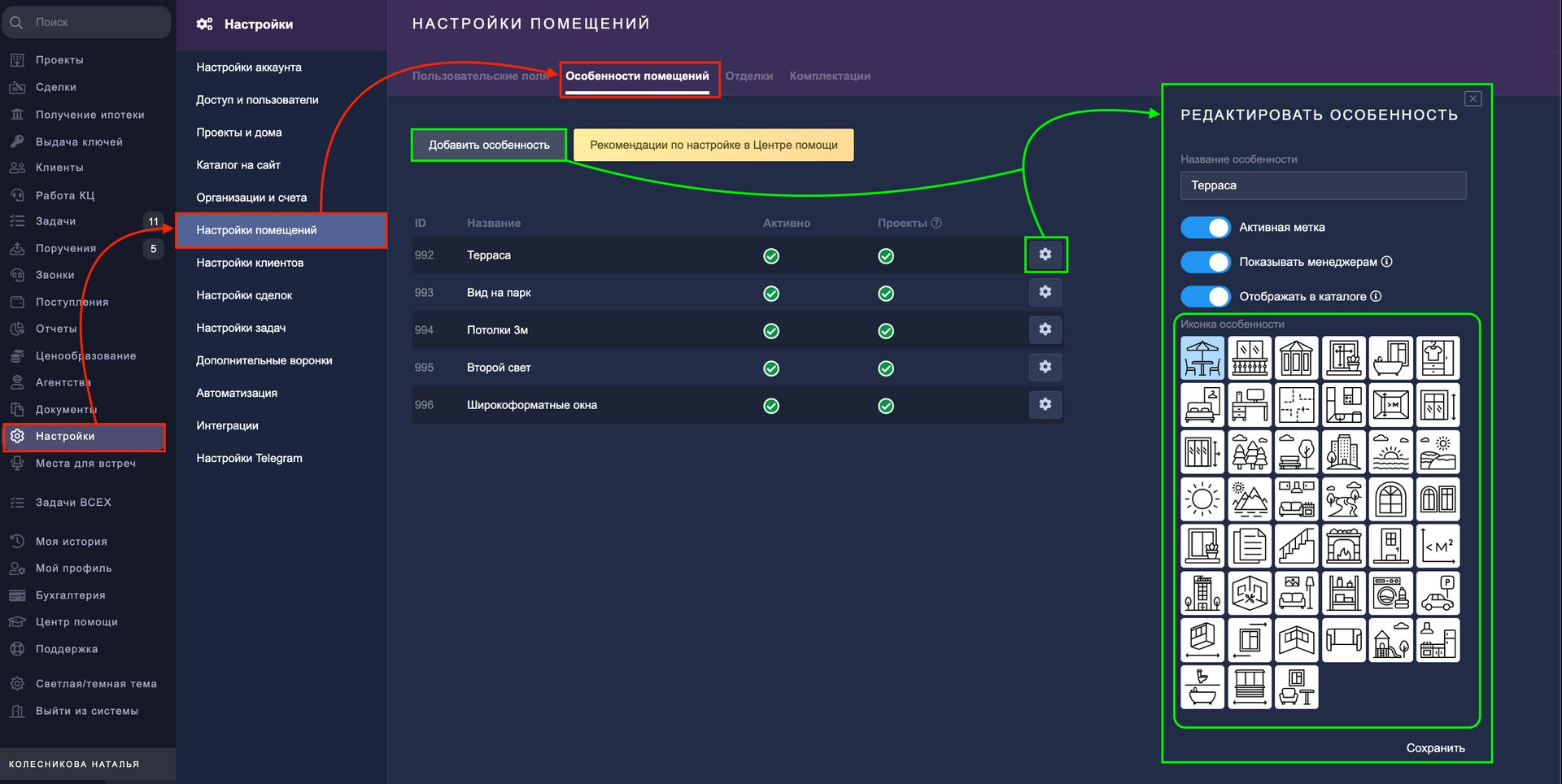Select the fireplace icon
The image size is (1562, 784).
tap(1344, 547)
